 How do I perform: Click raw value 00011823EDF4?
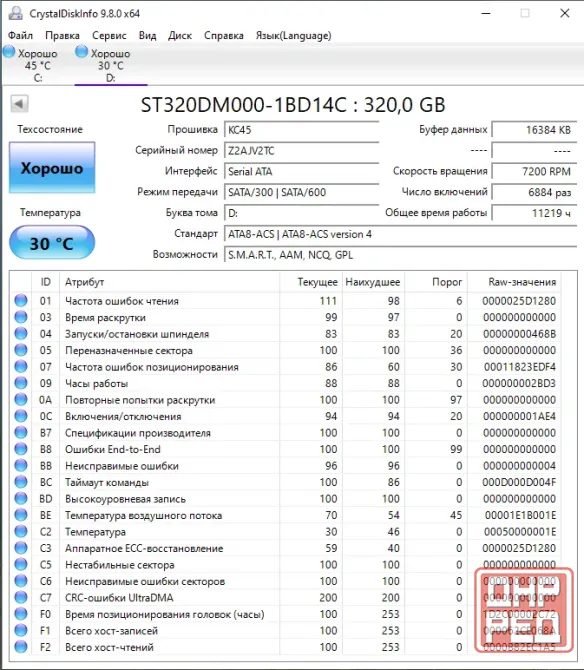(519, 367)
